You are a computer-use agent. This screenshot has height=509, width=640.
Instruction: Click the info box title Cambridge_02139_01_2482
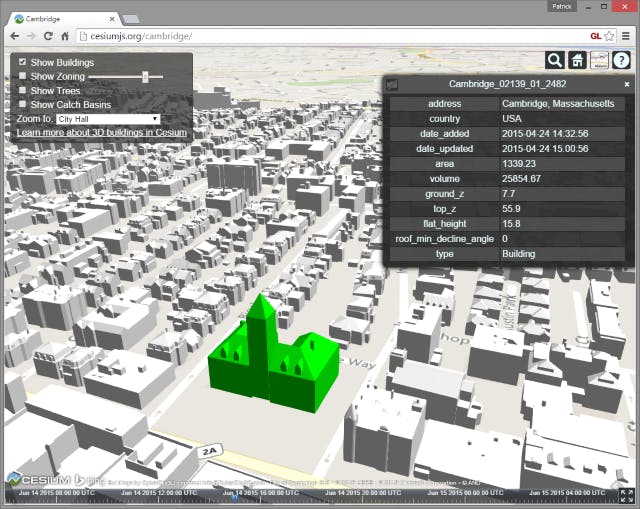(507, 84)
